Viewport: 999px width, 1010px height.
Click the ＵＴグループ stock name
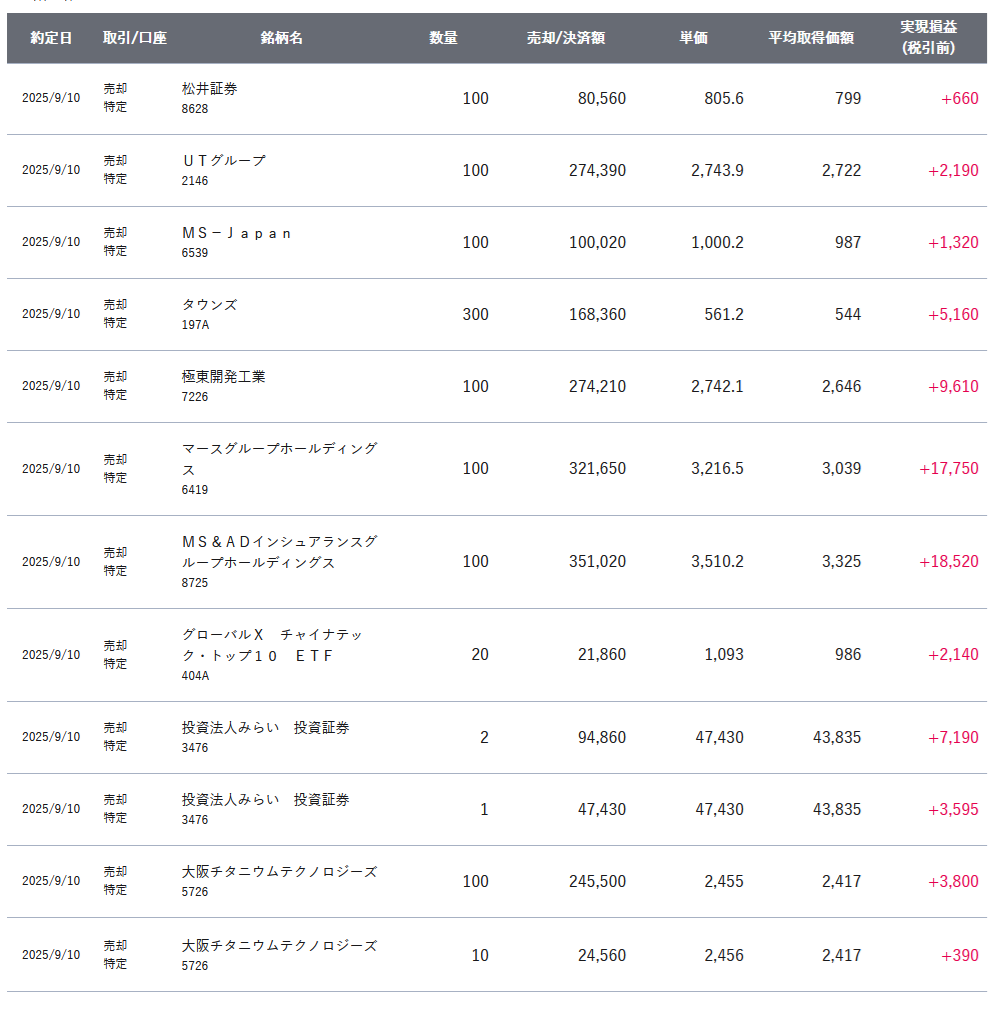pyautogui.click(x=223, y=161)
